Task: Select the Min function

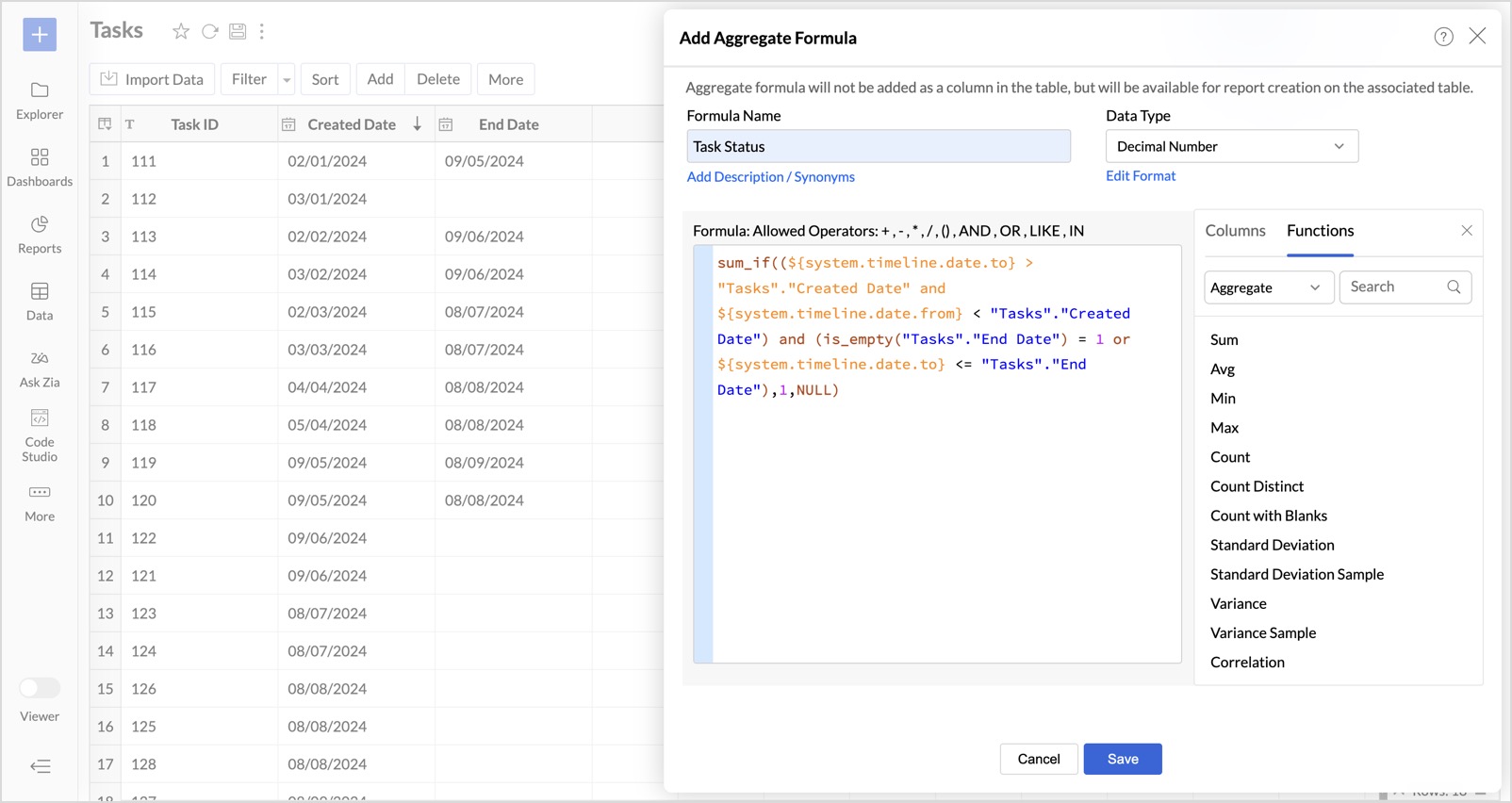Action: pos(1223,399)
